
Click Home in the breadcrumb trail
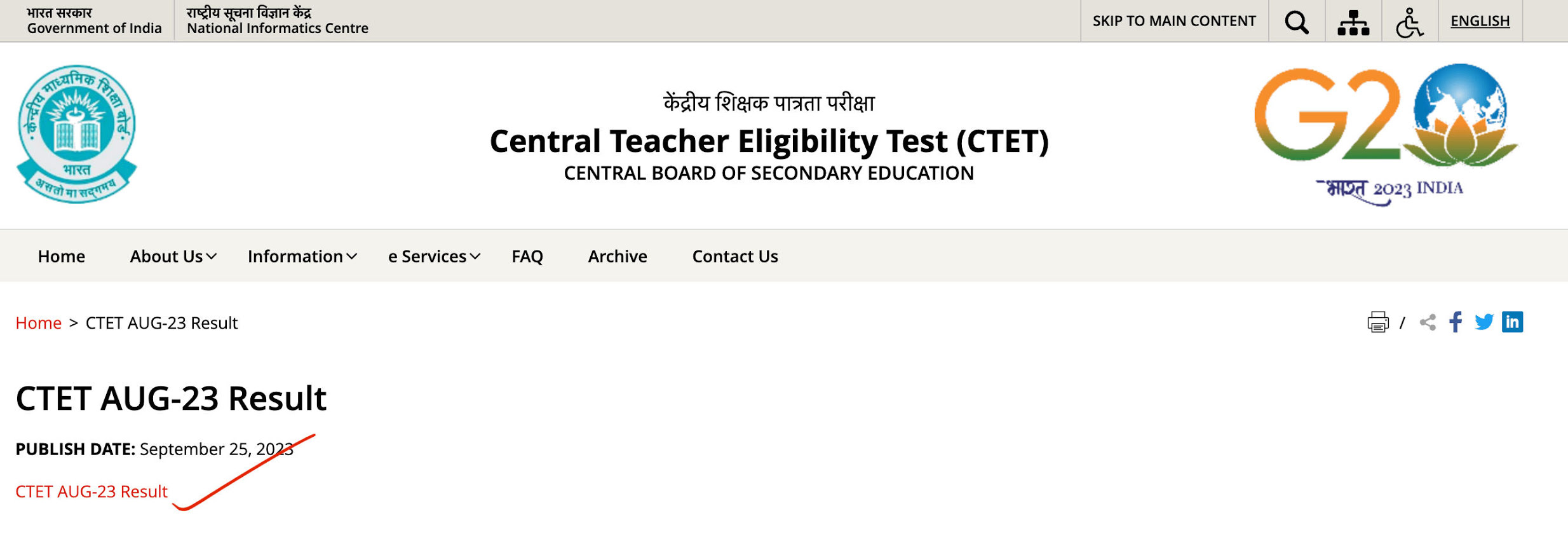pos(39,322)
